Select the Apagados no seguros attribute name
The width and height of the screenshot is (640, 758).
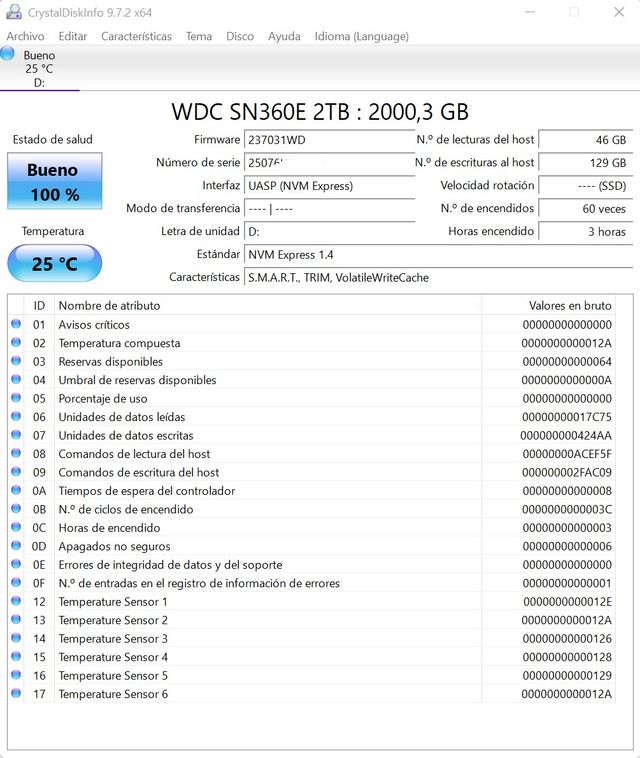point(115,547)
